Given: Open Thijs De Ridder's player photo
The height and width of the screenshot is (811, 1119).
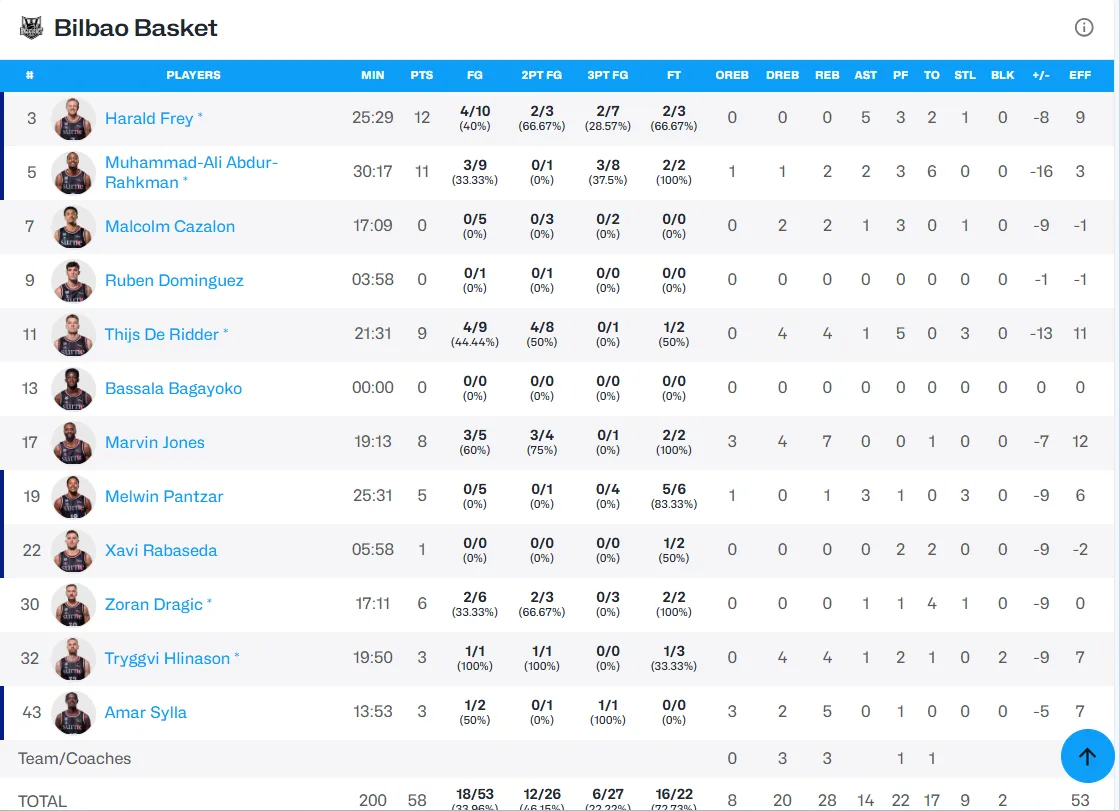Looking at the screenshot, I should 73,335.
